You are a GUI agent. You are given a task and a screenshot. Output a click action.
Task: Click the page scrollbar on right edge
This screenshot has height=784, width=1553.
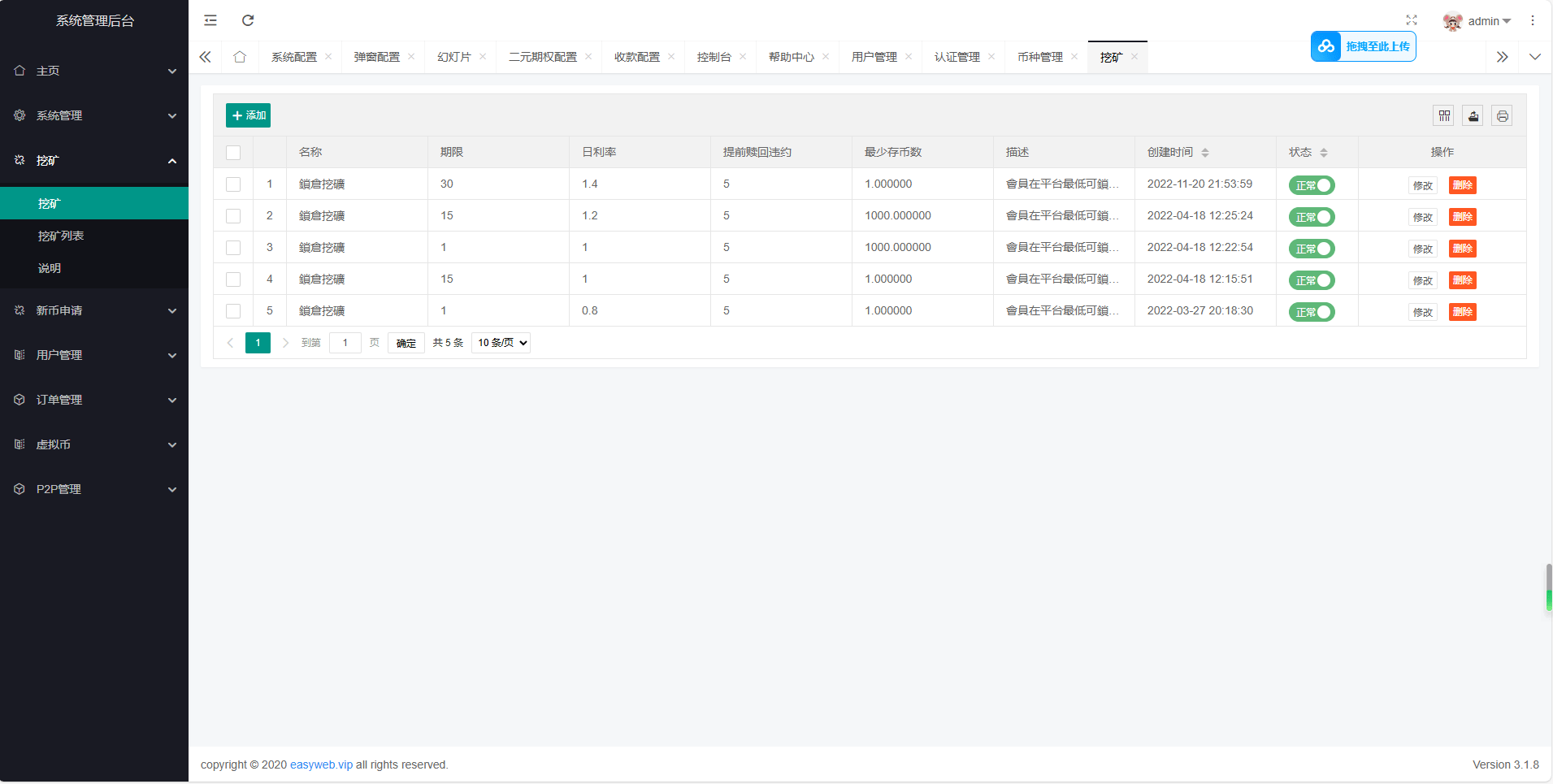coord(1549,588)
